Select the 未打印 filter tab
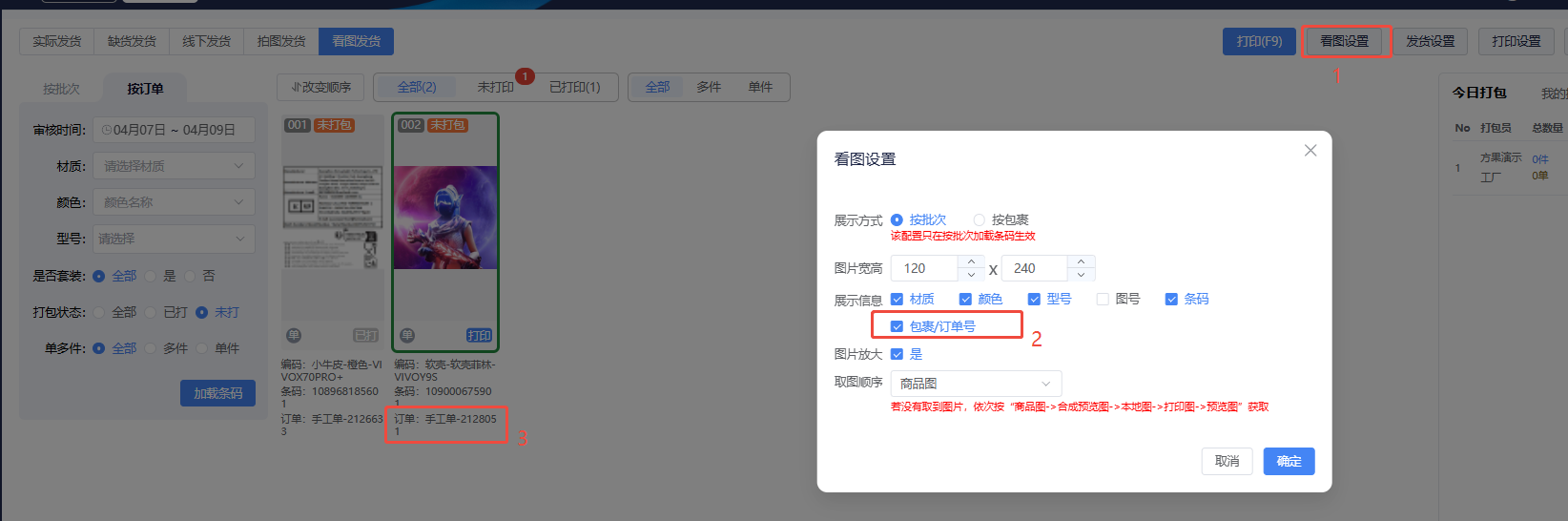1568x521 pixels. point(495,88)
